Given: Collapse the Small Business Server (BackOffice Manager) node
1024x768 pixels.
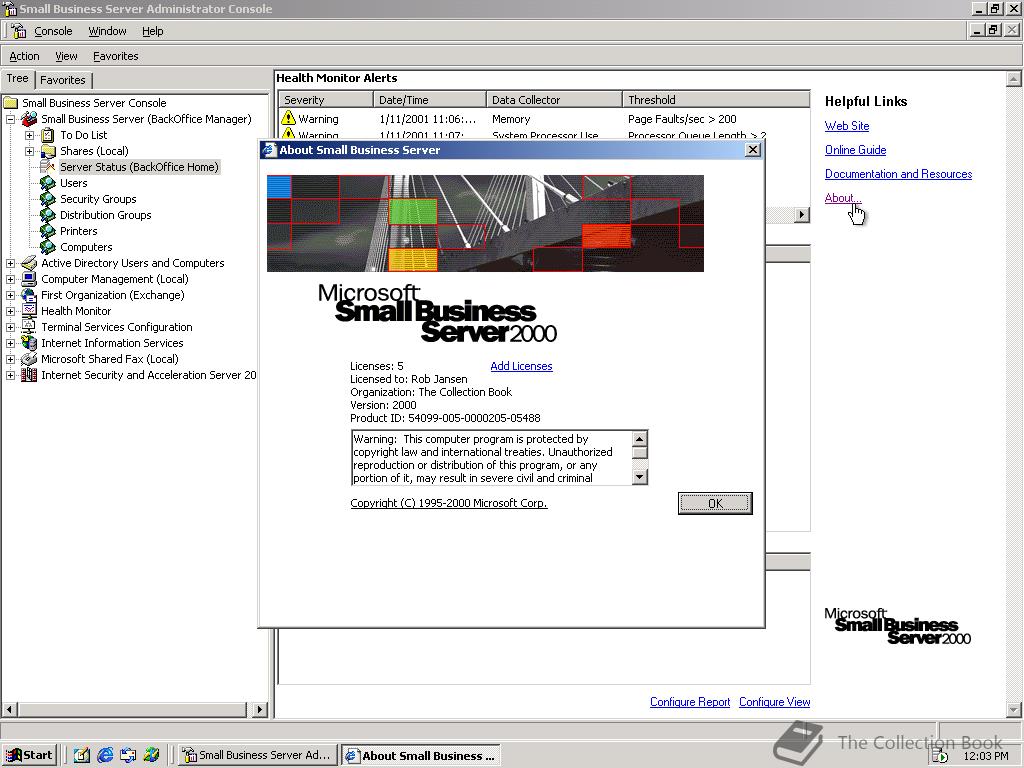Looking at the screenshot, I should click(x=10, y=119).
